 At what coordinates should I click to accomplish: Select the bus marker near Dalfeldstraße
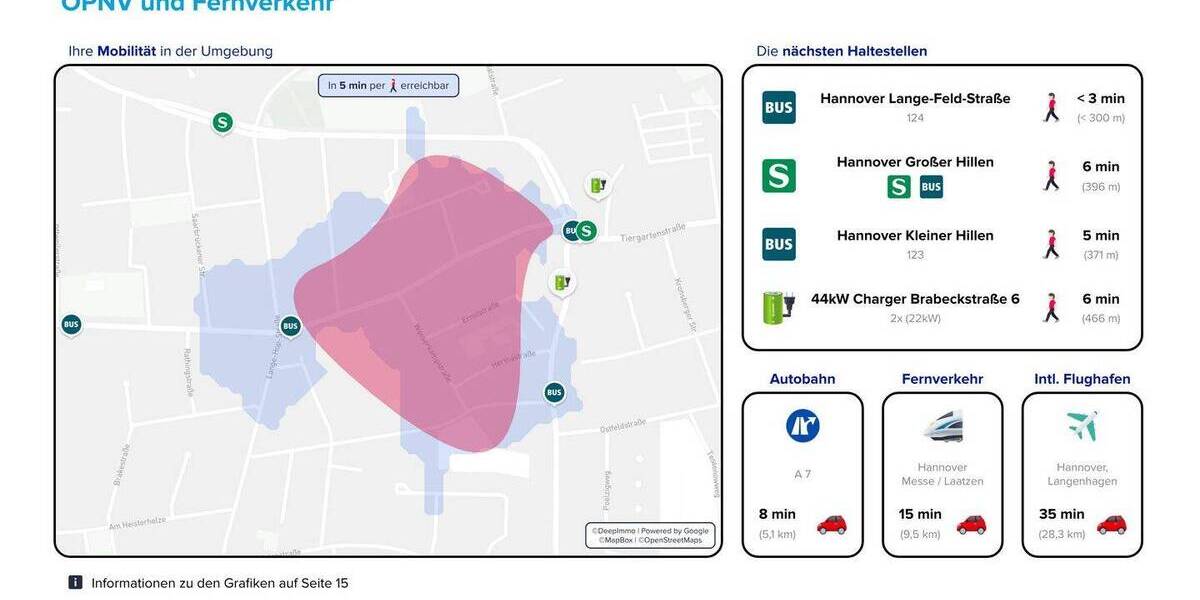coord(554,393)
